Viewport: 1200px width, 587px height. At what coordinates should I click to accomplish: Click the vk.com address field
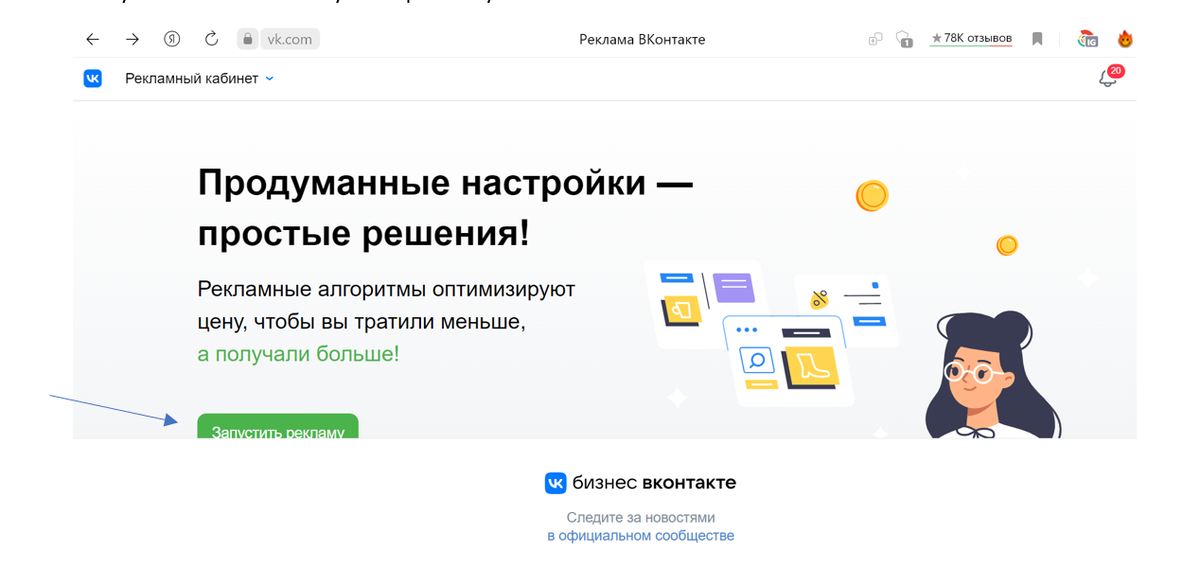point(288,39)
